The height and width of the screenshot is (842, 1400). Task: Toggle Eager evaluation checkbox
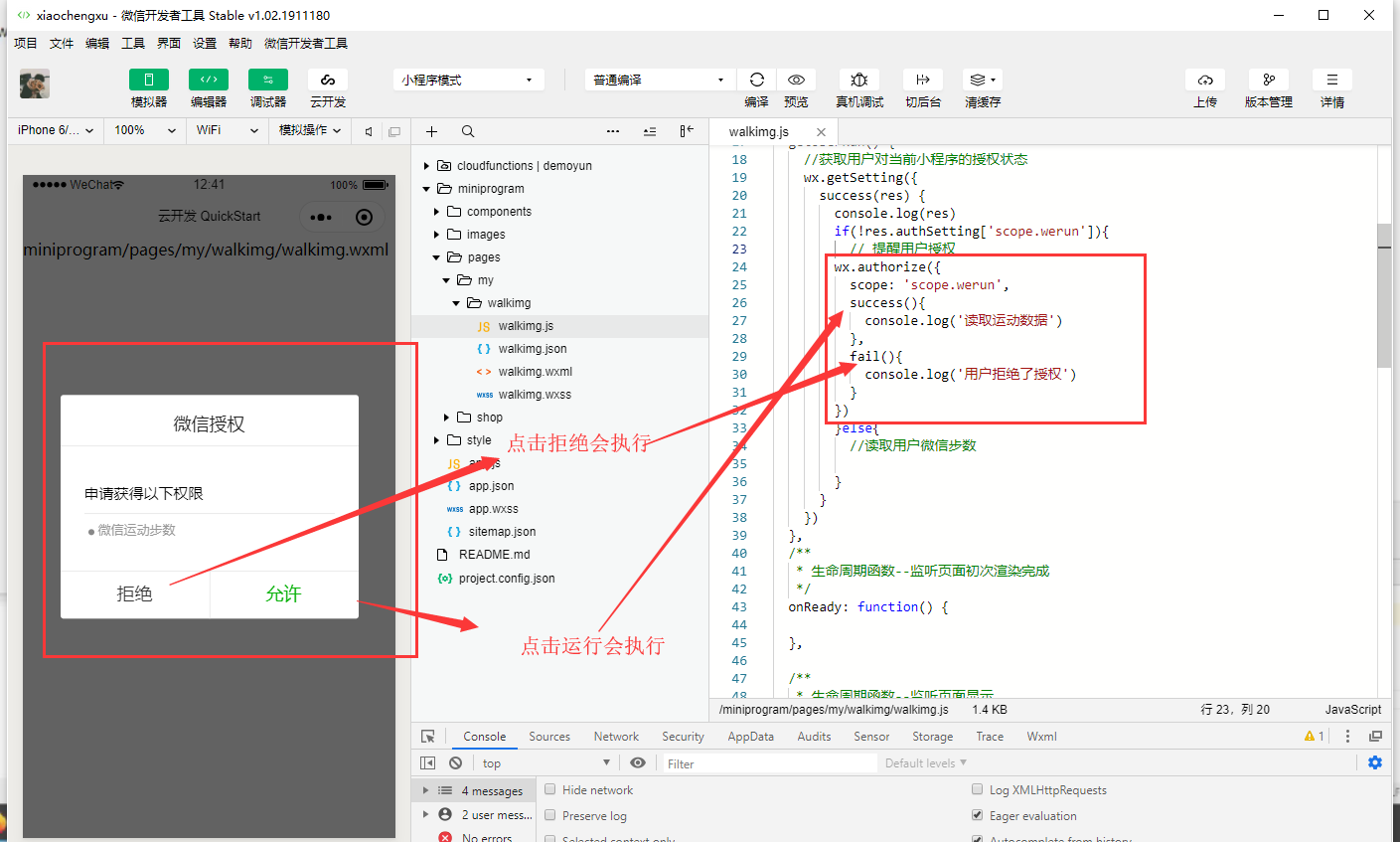pos(977,815)
